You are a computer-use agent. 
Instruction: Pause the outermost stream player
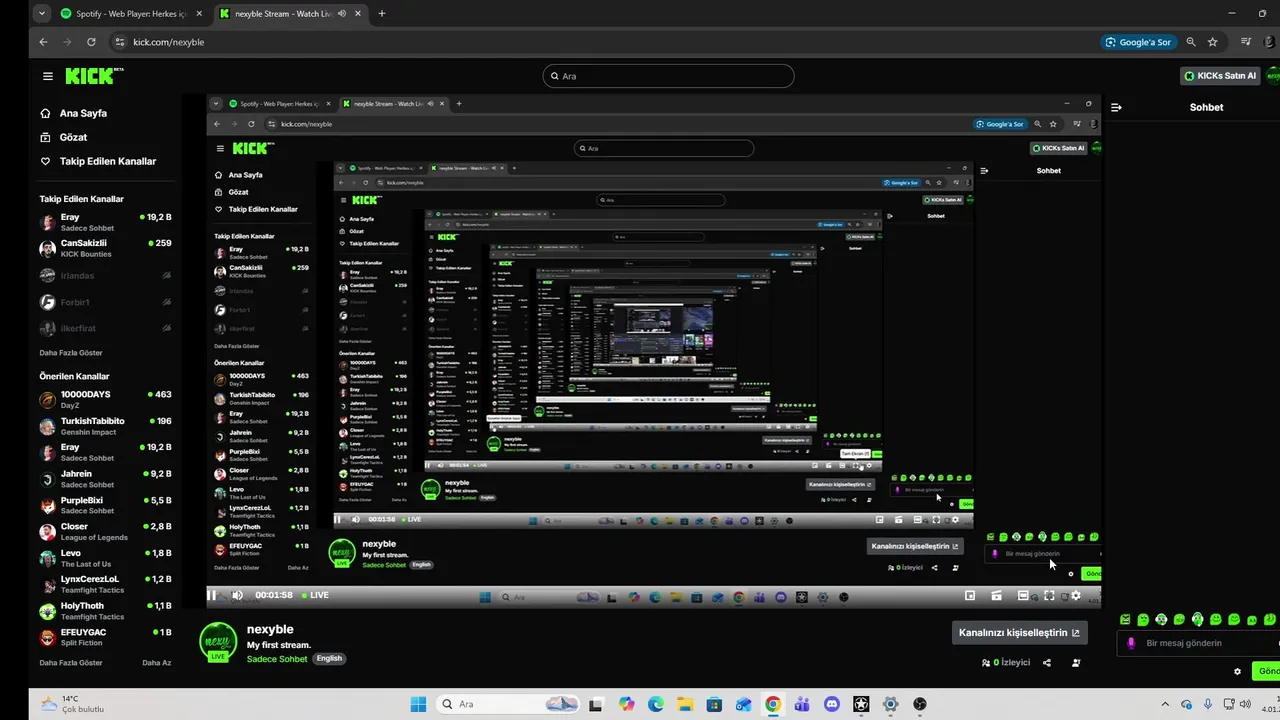[212, 595]
